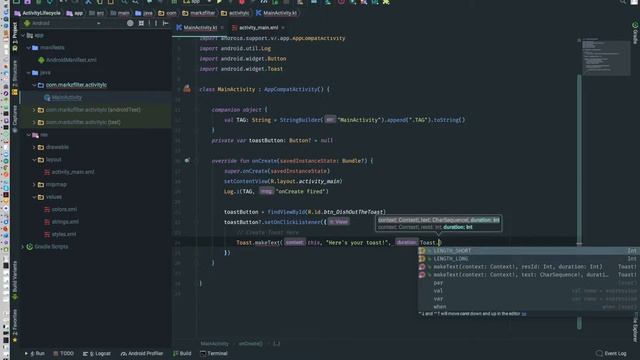
Task: Click the gutter icon beside class MainActivity
Action: [187, 89]
